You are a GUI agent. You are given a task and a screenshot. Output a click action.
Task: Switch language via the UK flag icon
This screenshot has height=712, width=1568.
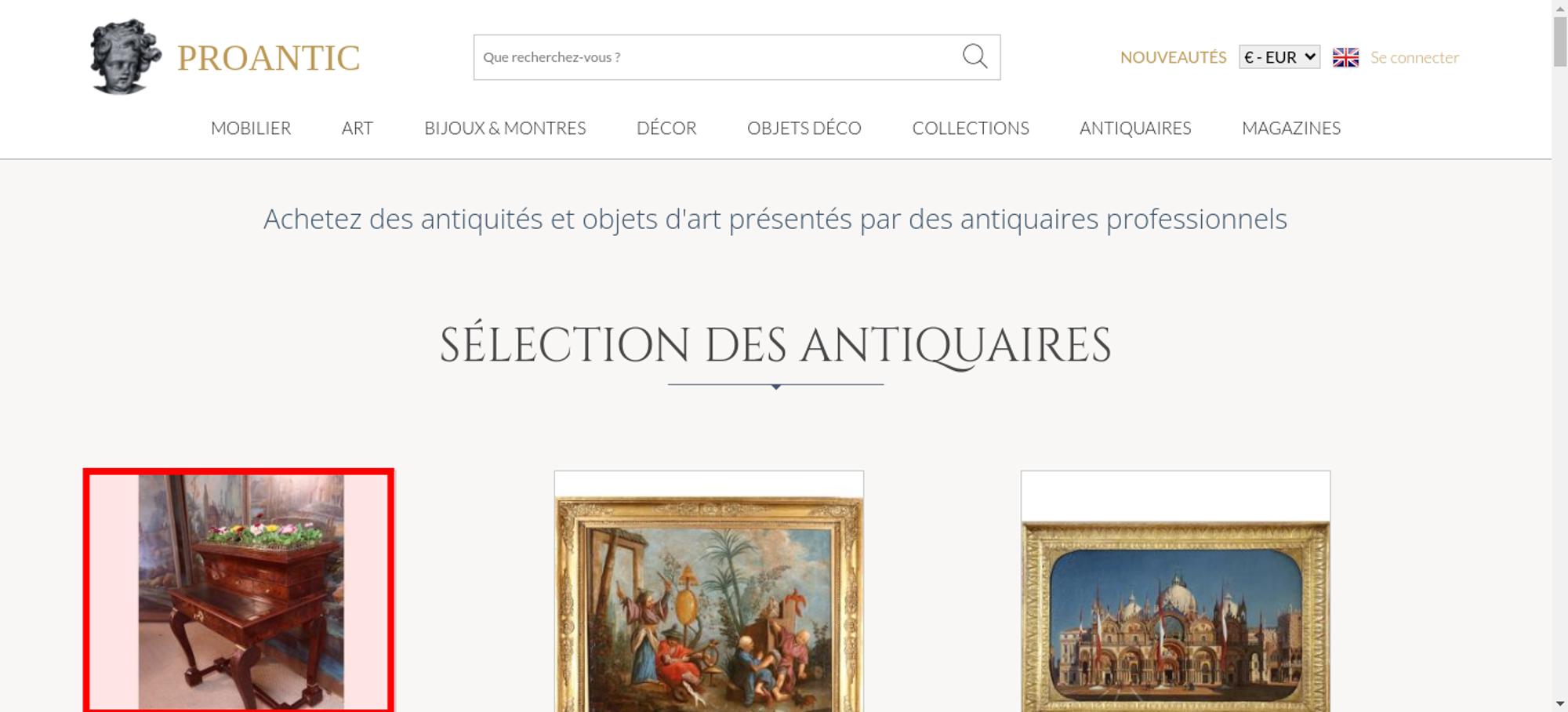(x=1345, y=57)
